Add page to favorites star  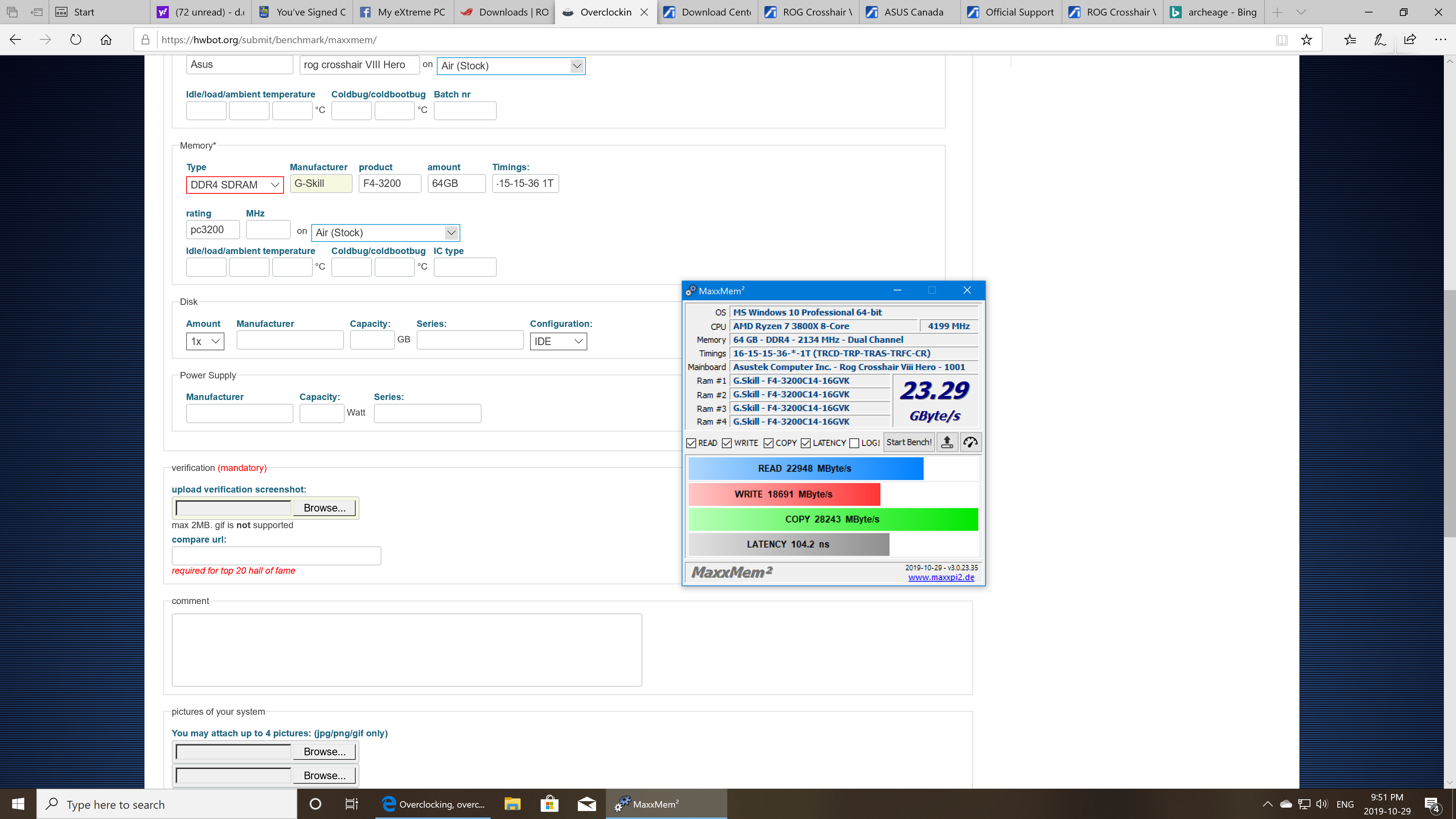[x=1306, y=39]
